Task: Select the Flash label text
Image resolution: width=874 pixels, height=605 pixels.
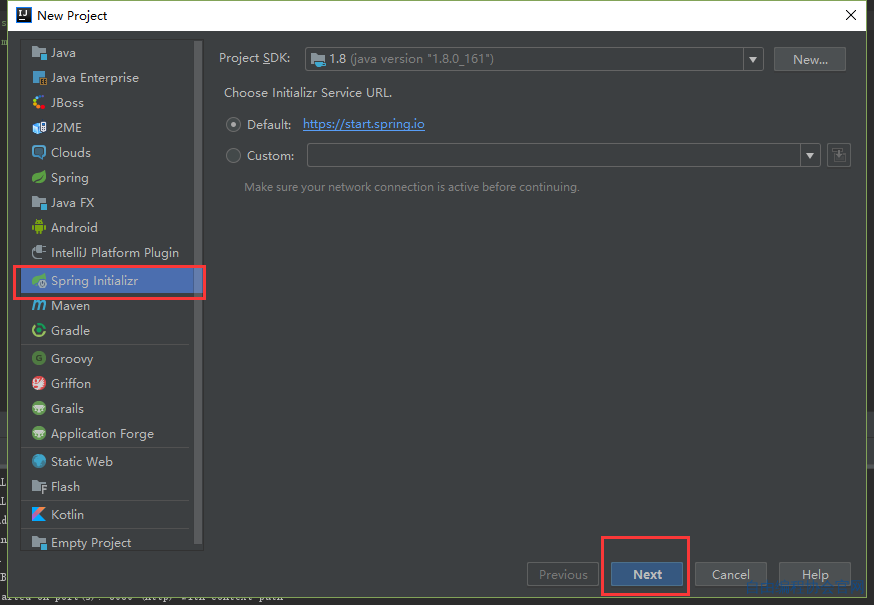Action: (65, 487)
